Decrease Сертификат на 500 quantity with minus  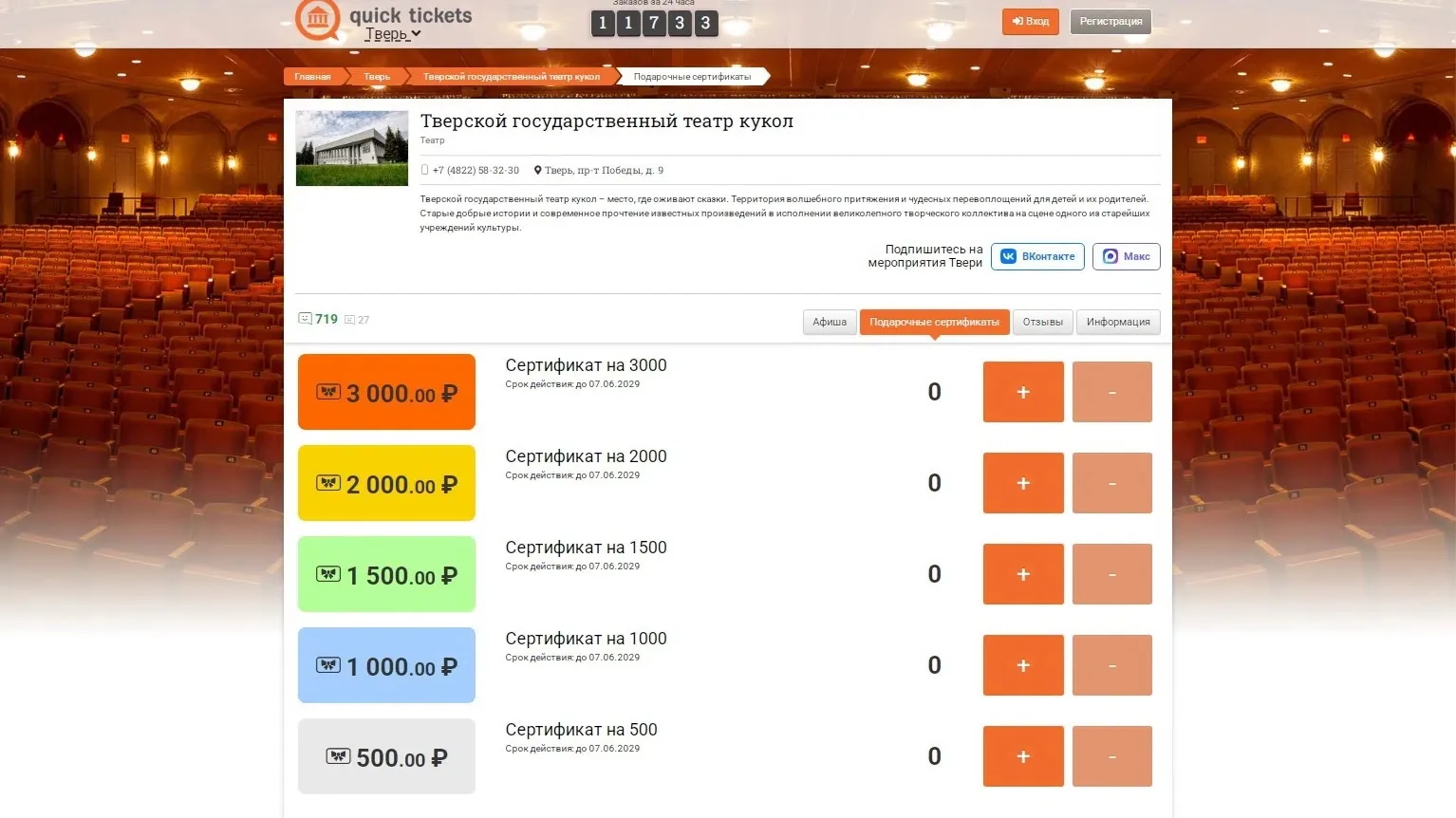click(x=1112, y=756)
